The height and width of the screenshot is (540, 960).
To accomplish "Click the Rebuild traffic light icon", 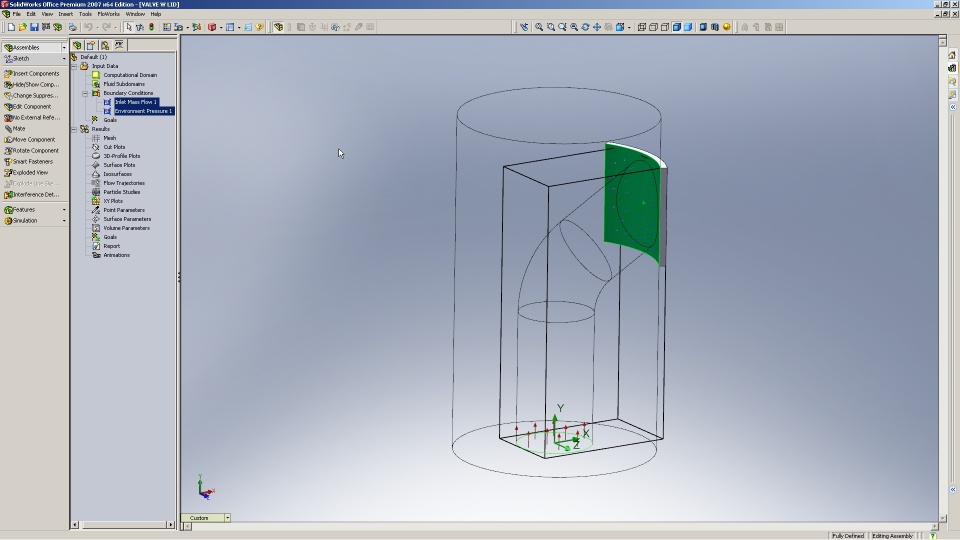I will coord(151,27).
